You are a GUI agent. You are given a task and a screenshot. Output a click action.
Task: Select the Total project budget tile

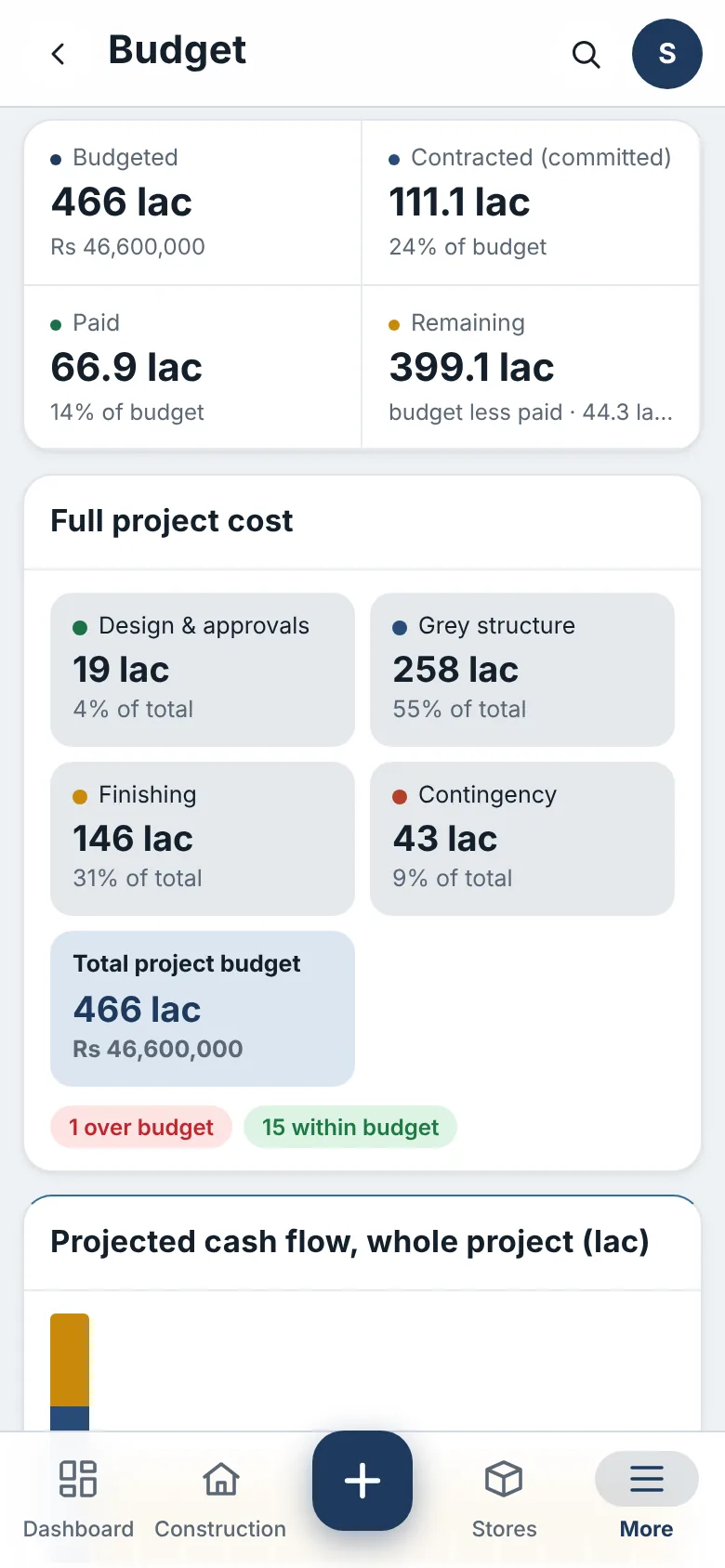point(203,1009)
